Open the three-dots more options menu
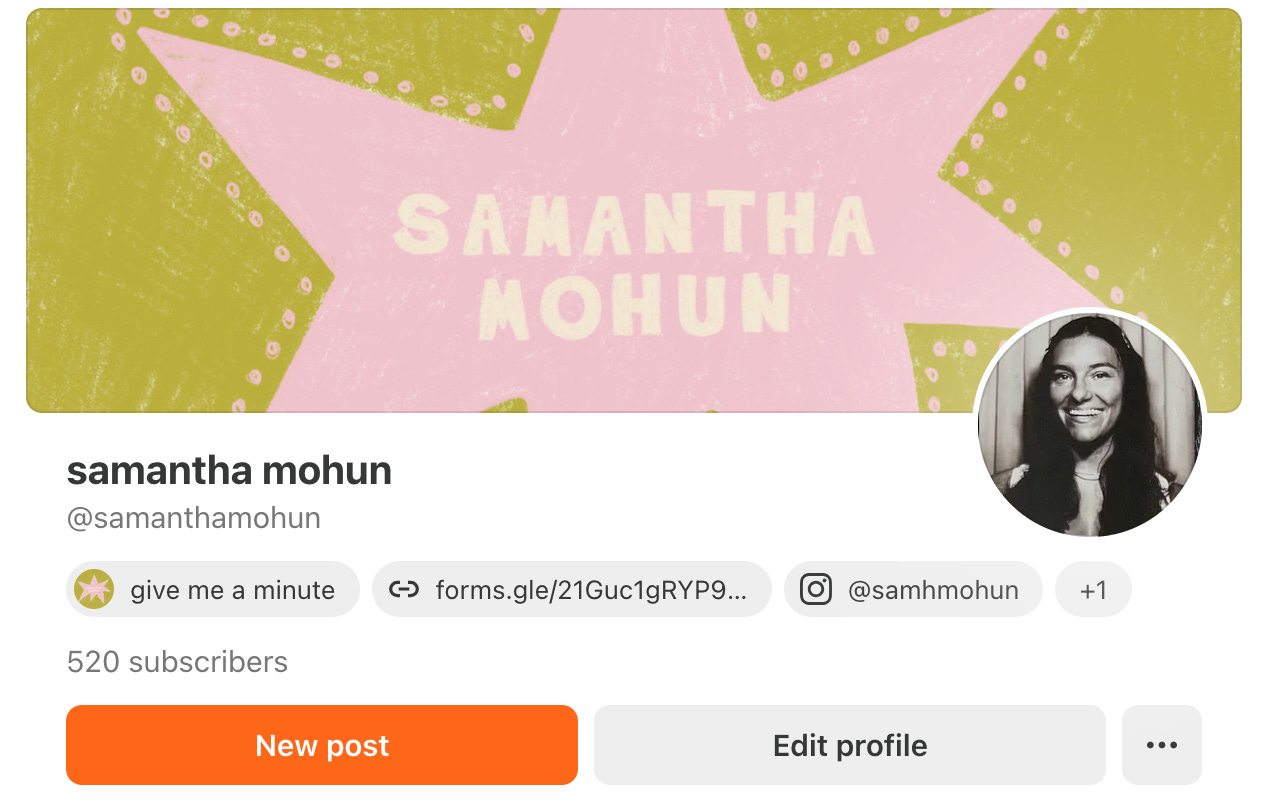Viewport: 1270px width, 810px height. pos(1162,745)
